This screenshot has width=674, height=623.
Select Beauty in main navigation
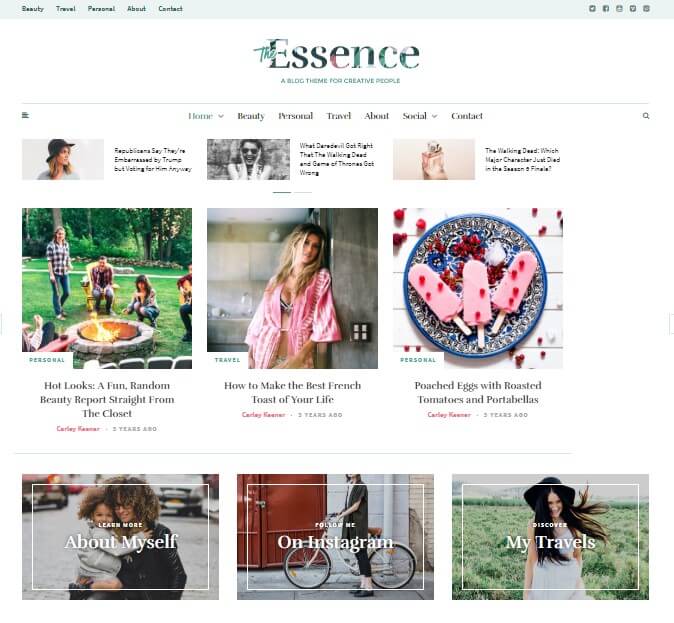[251, 116]
